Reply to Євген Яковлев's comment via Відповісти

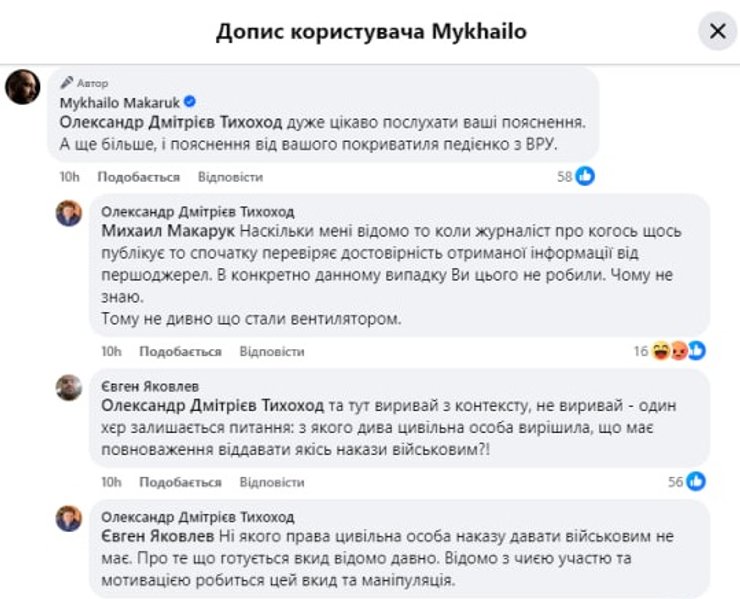[x=272, y=482]
